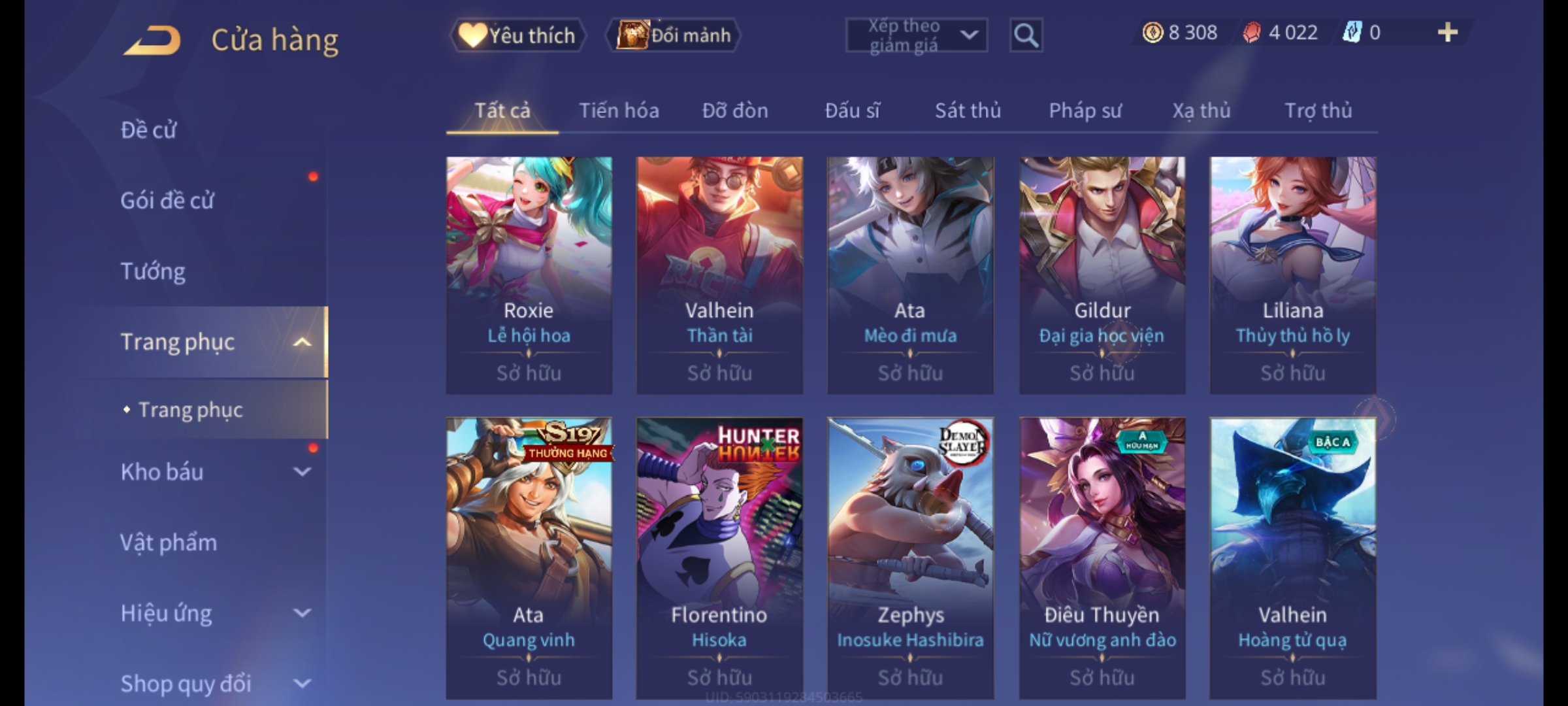Image resolution: width=1568 pixels, height=706 pixels.
Task: Select Florentino Hisoka skin card
Action: pos(719,559)
